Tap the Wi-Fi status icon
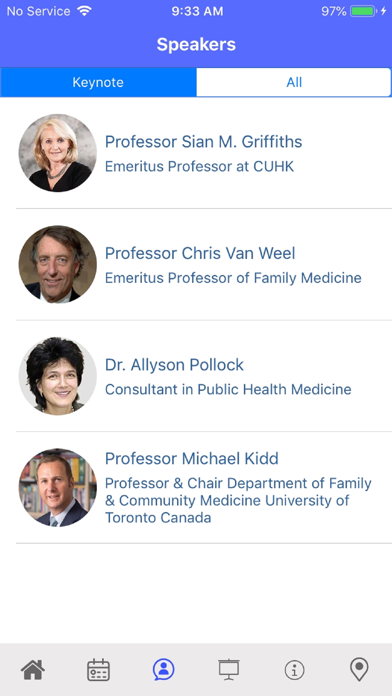392x696 pixels. click(x=84, y=11)
